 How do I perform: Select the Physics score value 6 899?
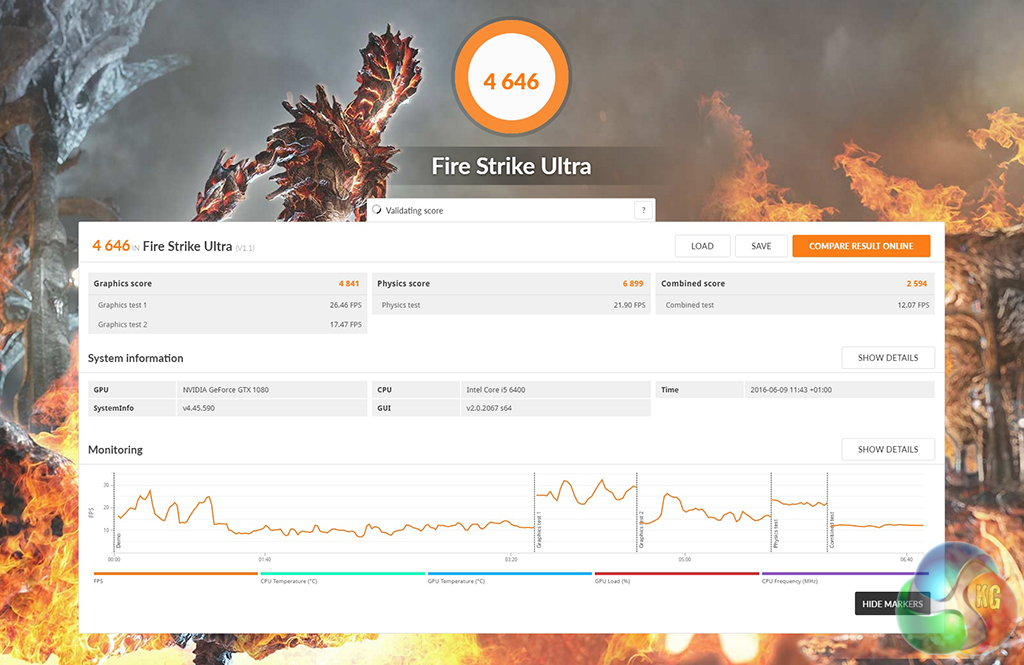pos(633,284)
